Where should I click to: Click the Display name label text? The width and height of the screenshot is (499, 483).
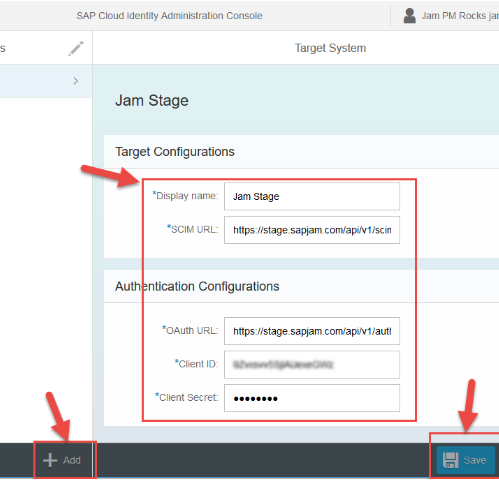point(185,196)
